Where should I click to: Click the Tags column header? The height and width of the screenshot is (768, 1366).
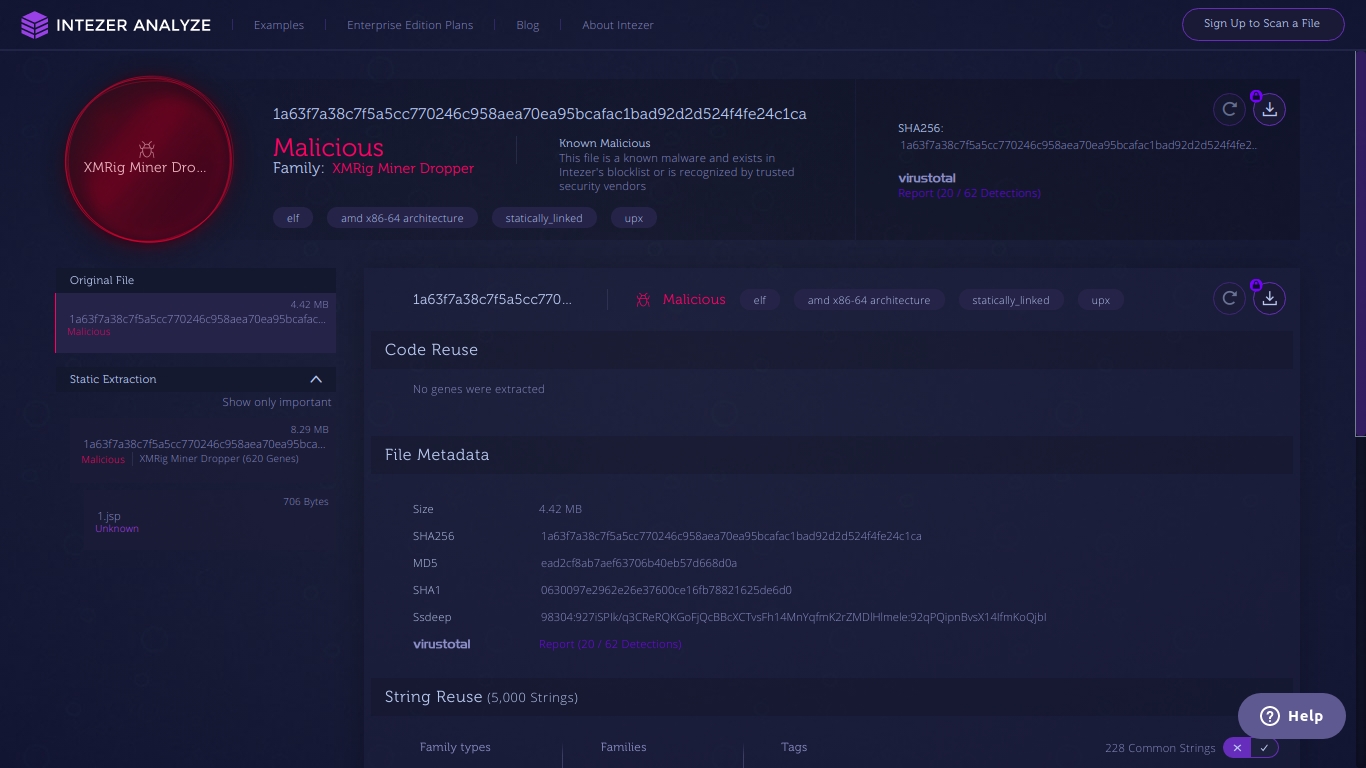pos(794,747)
